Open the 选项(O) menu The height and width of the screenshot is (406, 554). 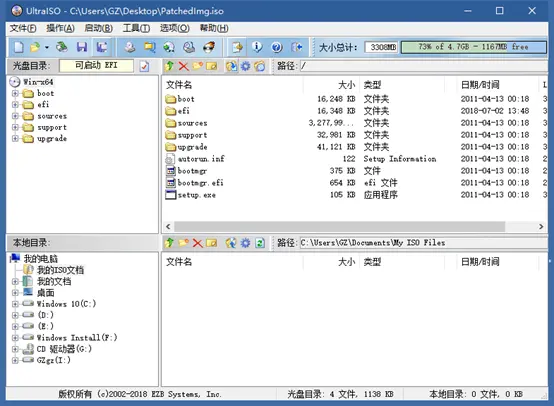[175, 28]
